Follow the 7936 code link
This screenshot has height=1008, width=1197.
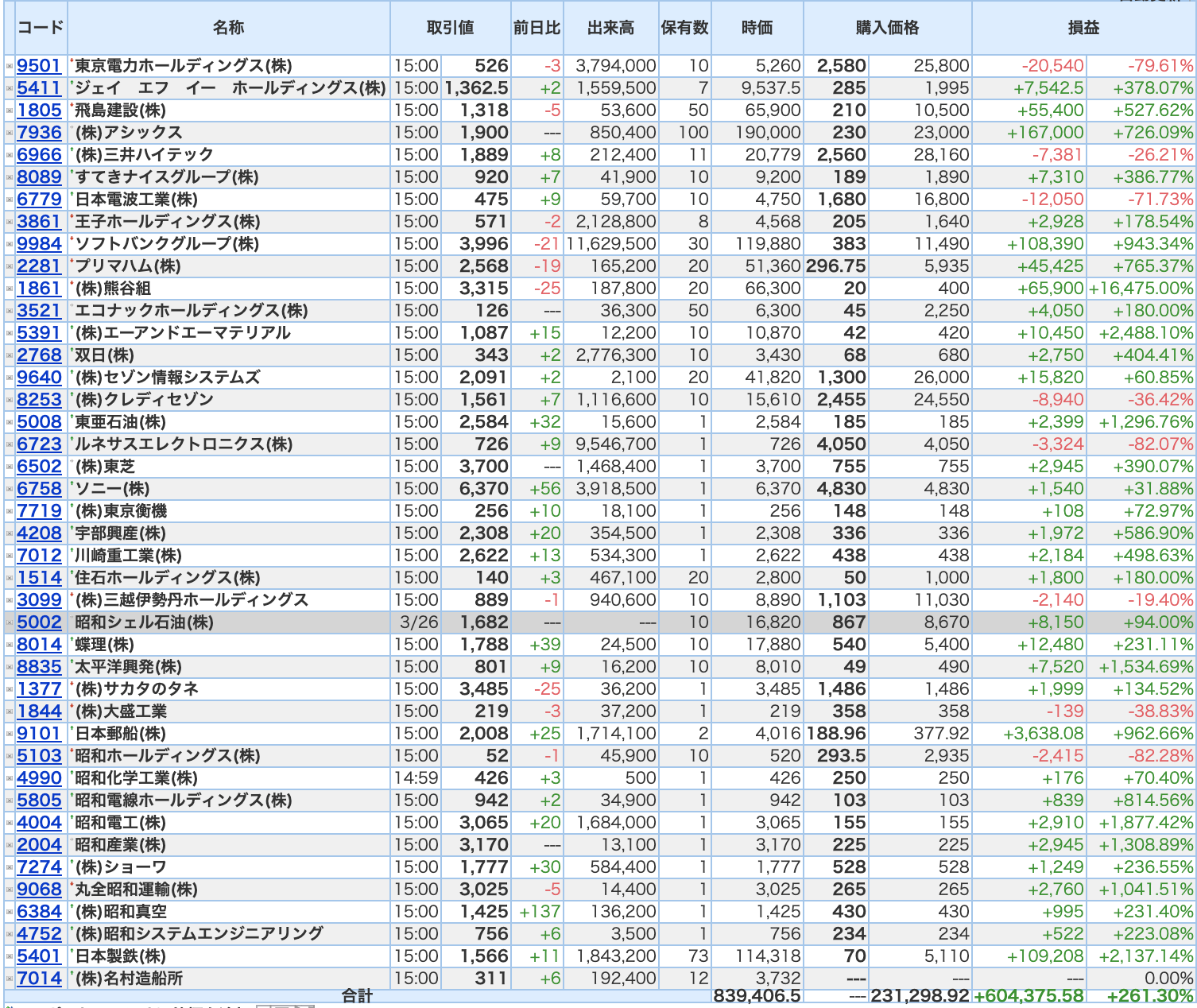pyautogui.click(x=39, y=133)
